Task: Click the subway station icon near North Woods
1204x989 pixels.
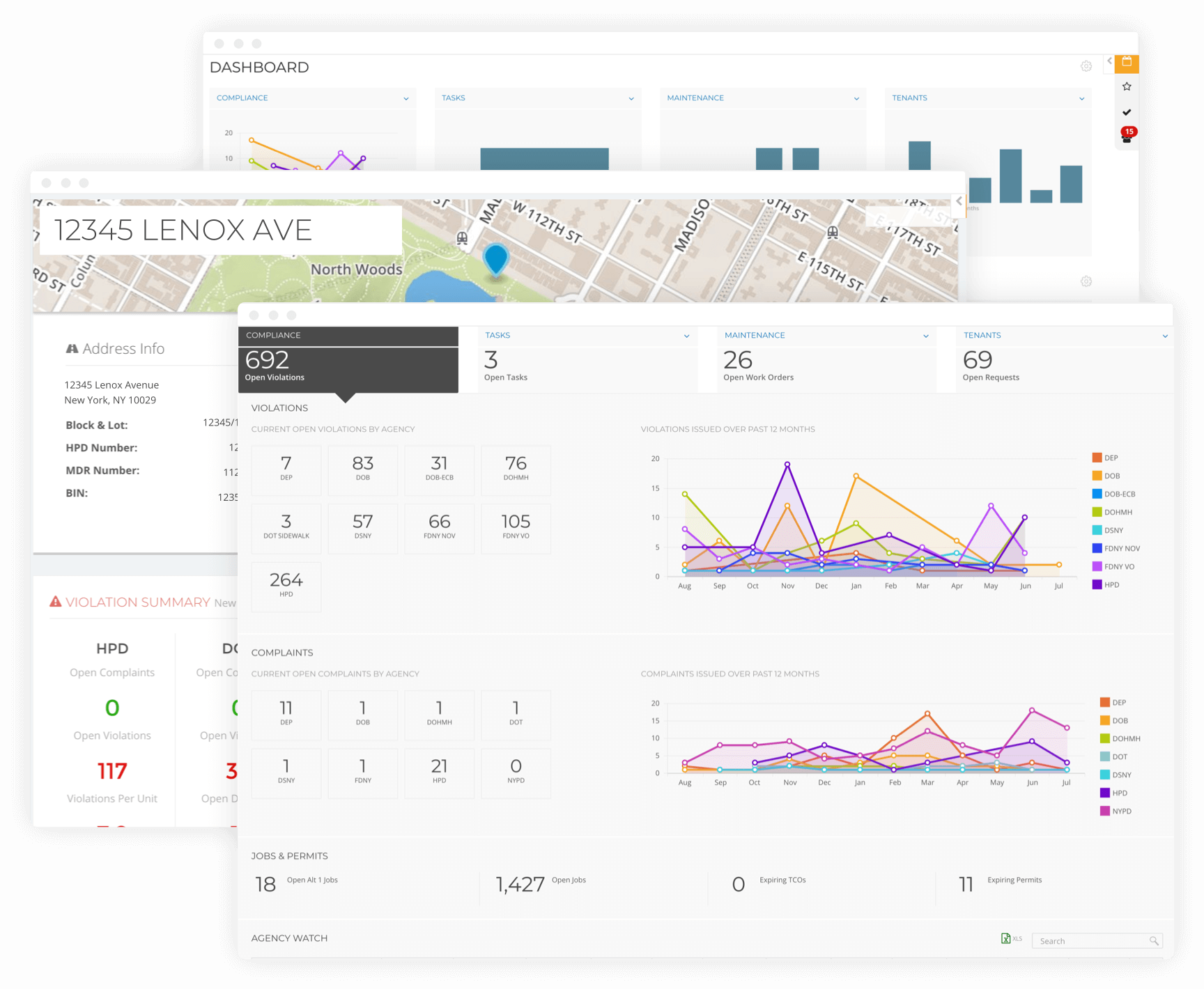Action: pyautogui.click(x=462, y=238)
